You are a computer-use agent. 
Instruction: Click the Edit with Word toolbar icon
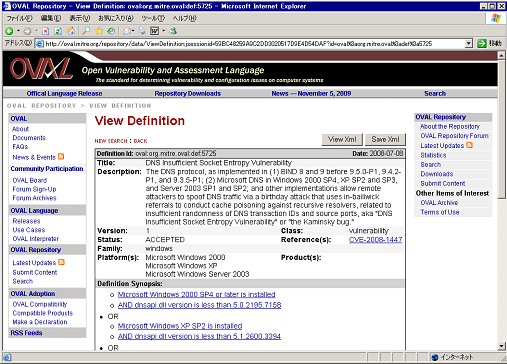(x=154, y=31)
